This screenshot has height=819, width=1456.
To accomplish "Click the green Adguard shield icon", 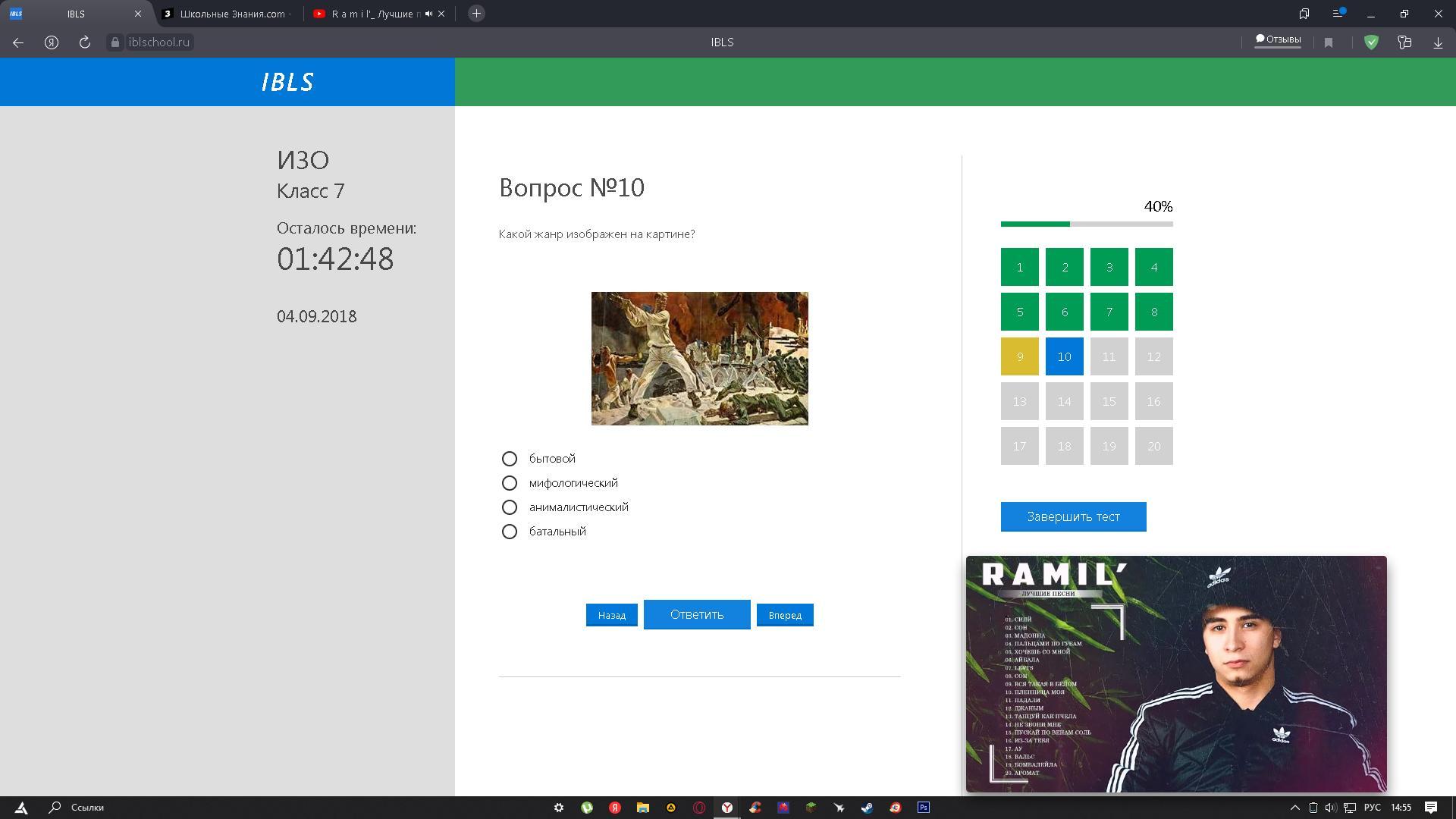I will click(x=1371, y=42).
